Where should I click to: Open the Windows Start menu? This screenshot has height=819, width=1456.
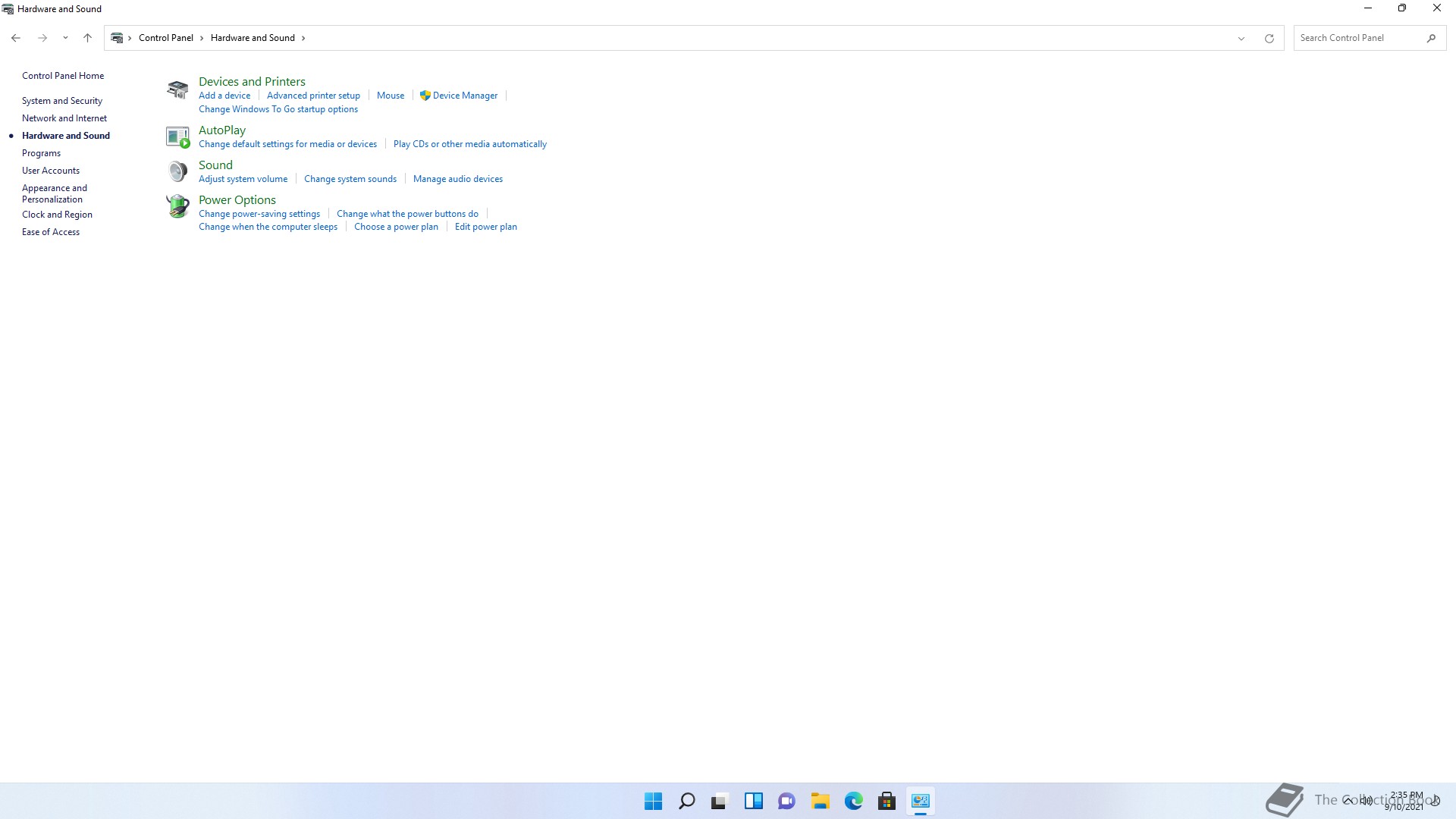click(x=653, y=801)
